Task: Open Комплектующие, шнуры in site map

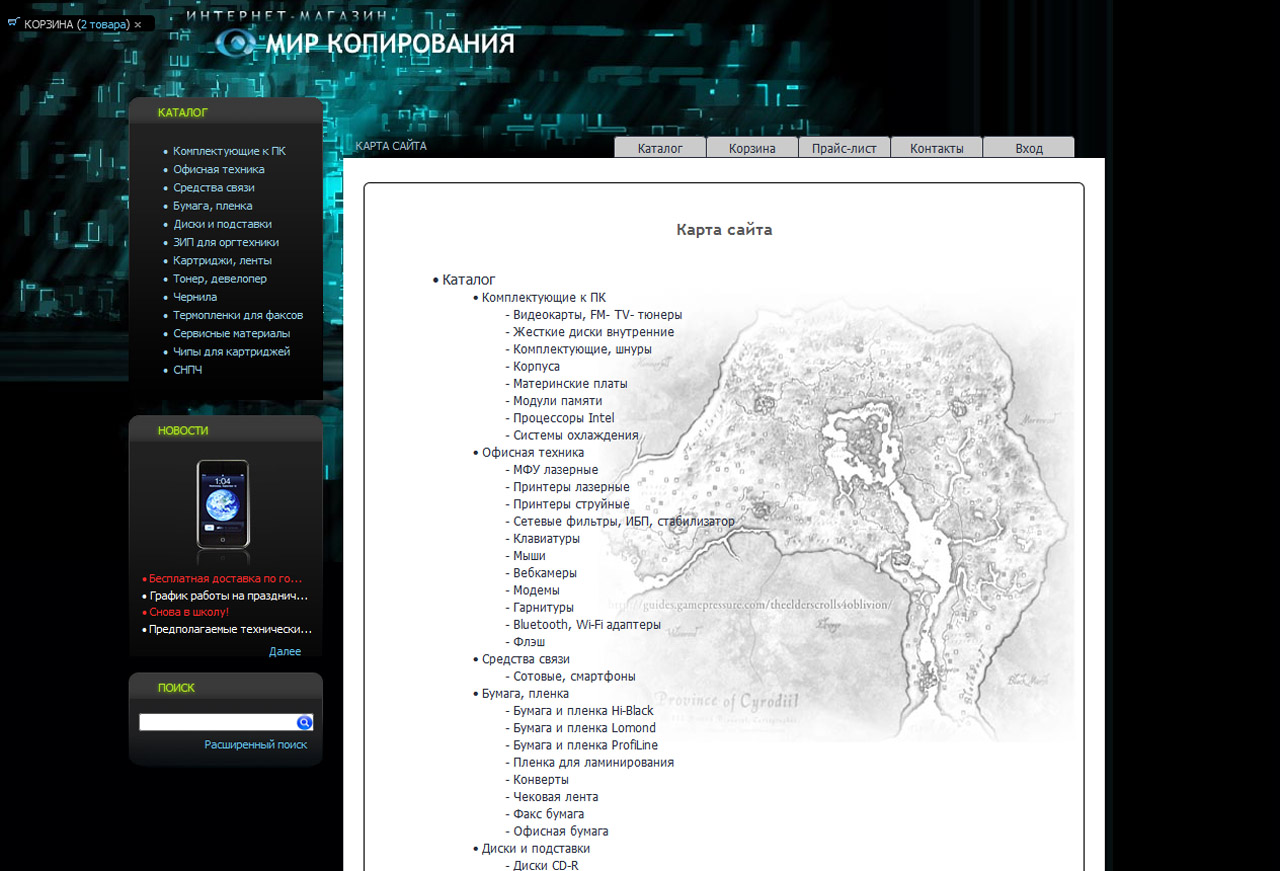Action: (x=582, y=349)
